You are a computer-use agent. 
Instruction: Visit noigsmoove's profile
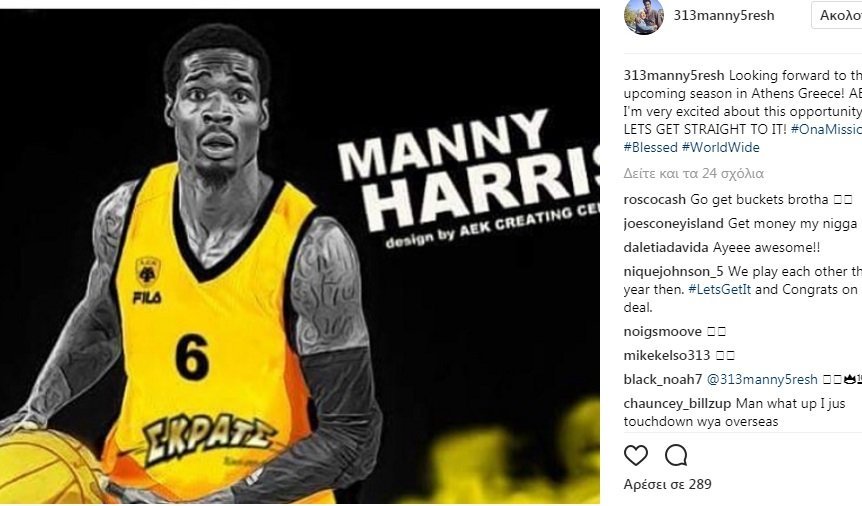(x=662, y=332)
